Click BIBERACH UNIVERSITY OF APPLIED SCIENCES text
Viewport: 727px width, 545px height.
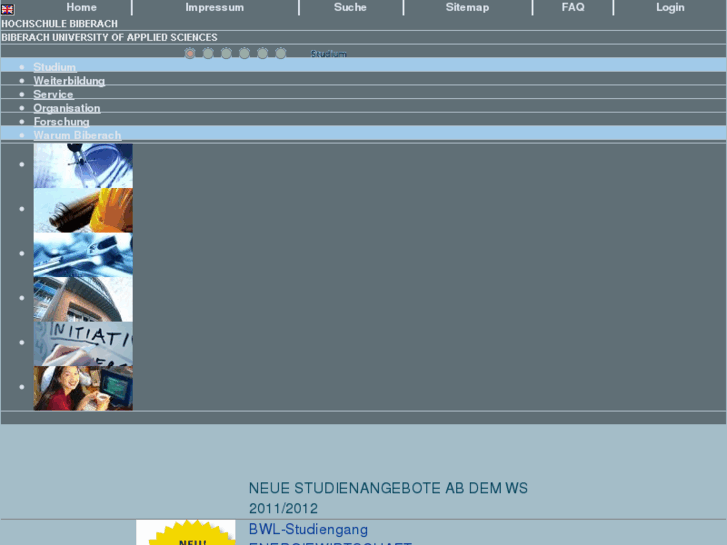[109, 38]
